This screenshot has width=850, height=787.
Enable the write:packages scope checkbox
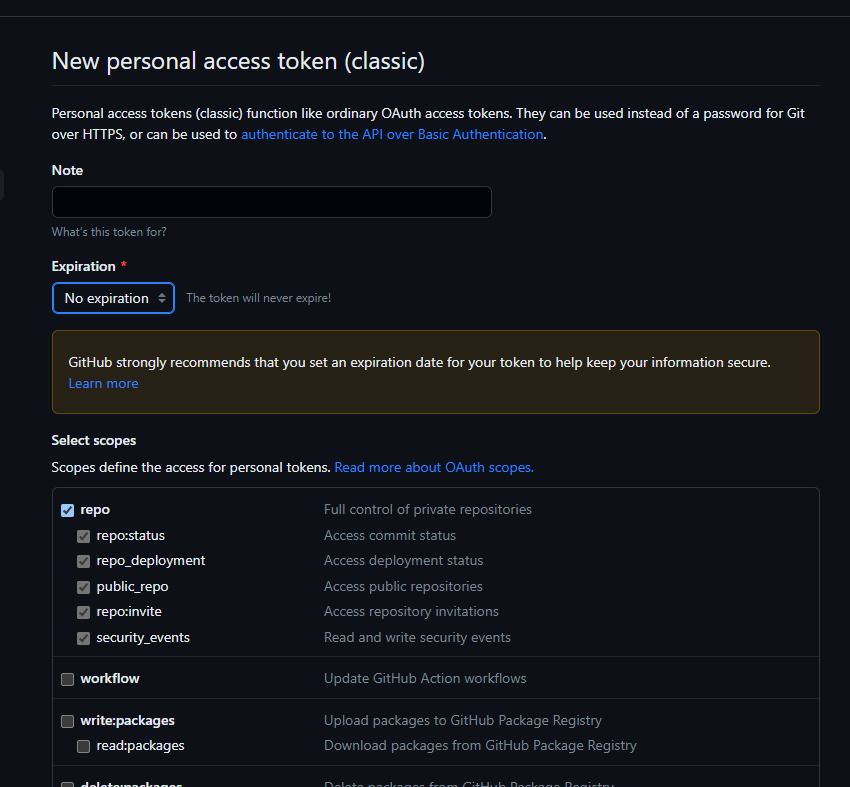pyautogui.click(x=68, y=721)
